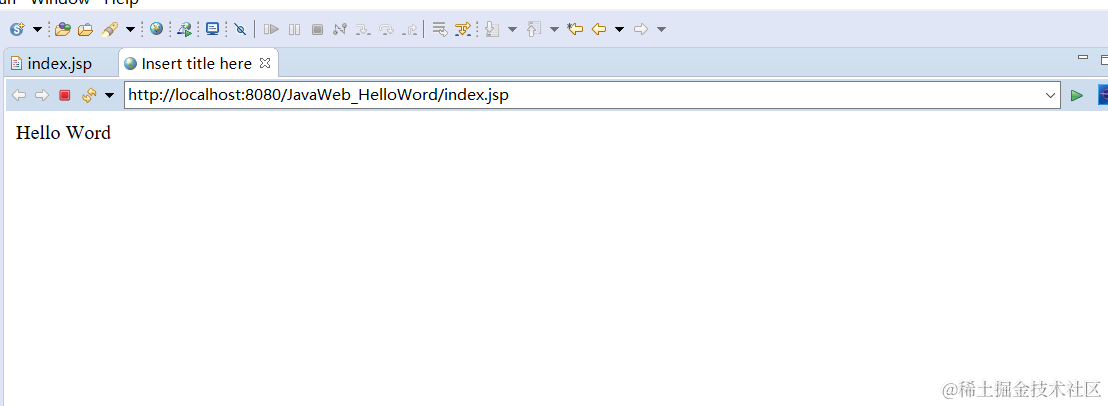Image resolution: width=1108 pixels, height=406 pixels.
Task: Click the browser Refresh icon
Action: tap(88, 95)
